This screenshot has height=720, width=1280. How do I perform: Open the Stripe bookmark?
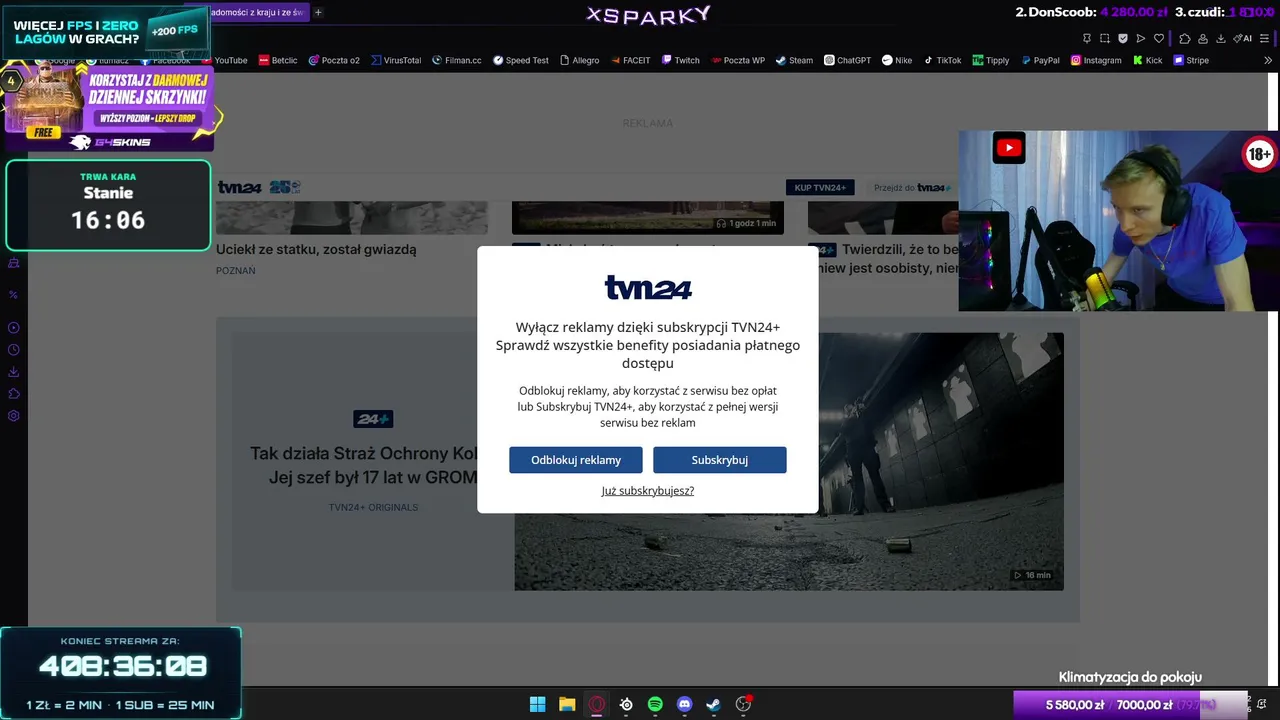(x=1191, y=60)
